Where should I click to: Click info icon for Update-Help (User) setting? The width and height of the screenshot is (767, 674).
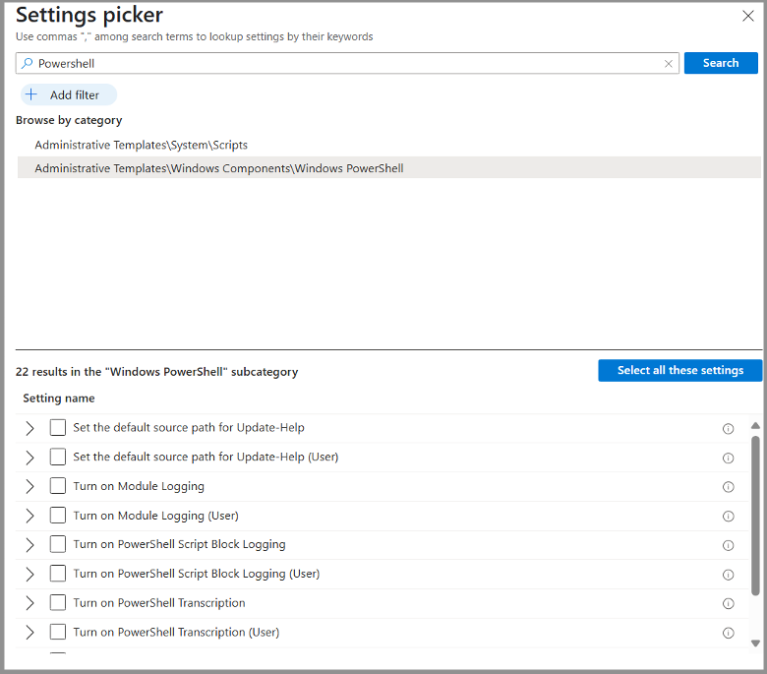(x=728, y=458)
